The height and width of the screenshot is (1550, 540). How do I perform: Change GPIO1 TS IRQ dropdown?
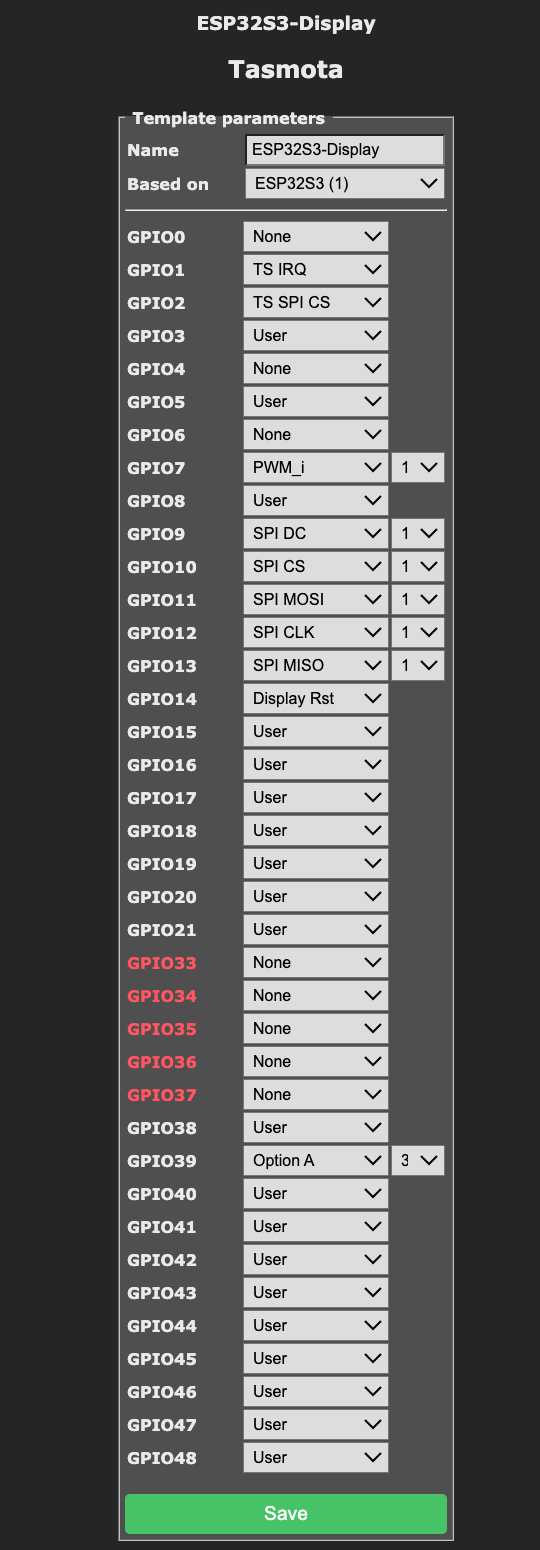[316, 270]
